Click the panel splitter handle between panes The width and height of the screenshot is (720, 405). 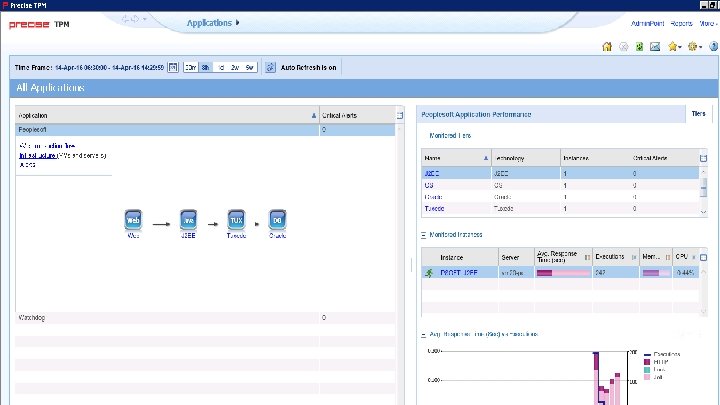411,265
